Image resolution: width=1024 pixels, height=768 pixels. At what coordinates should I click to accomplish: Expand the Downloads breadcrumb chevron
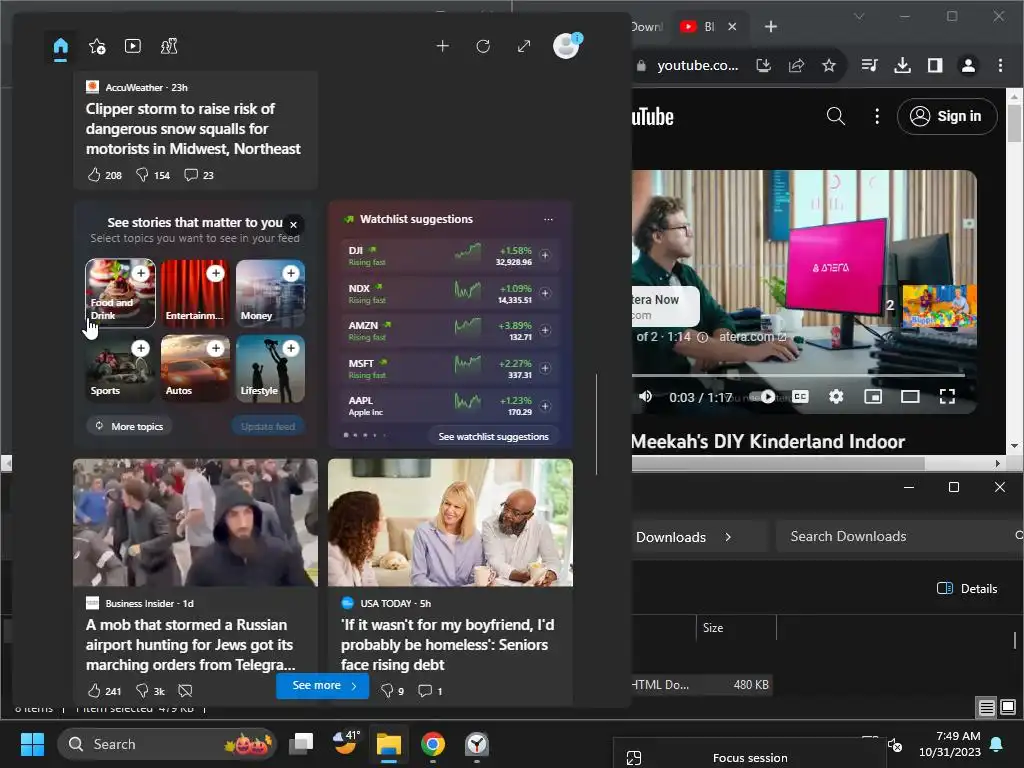[728, 537]
